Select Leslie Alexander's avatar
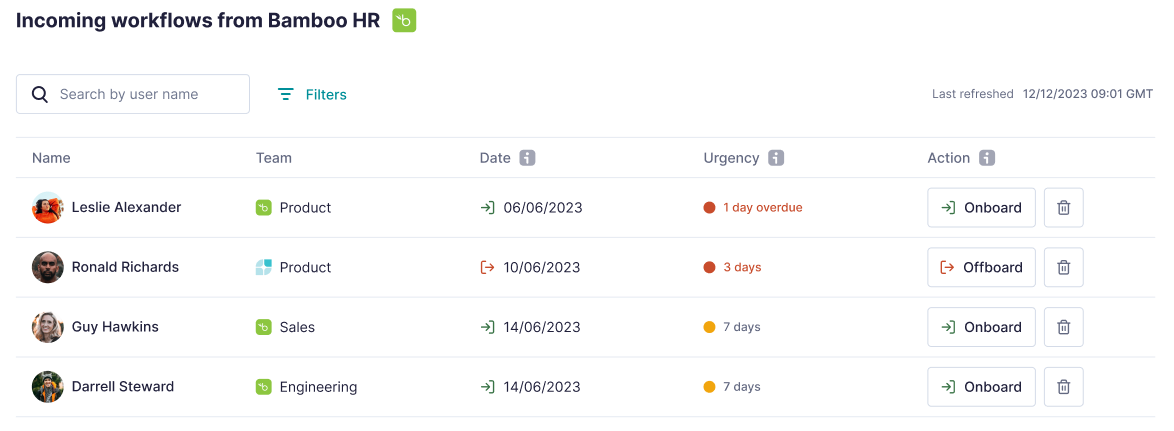Screen dimensions: 1174x431 click(48, 207)
